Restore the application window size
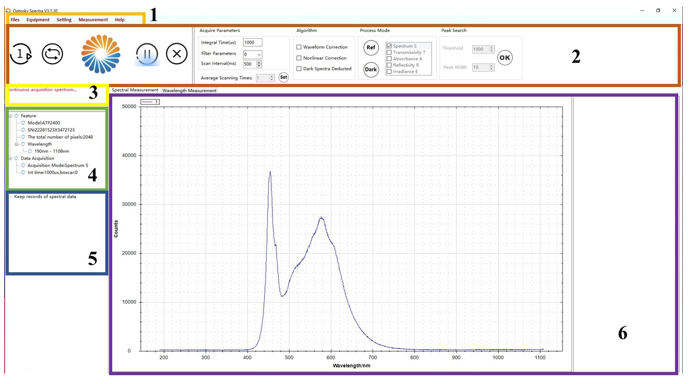Image resolution: width=693 pixels, height=384 pixels. (658, 10)
